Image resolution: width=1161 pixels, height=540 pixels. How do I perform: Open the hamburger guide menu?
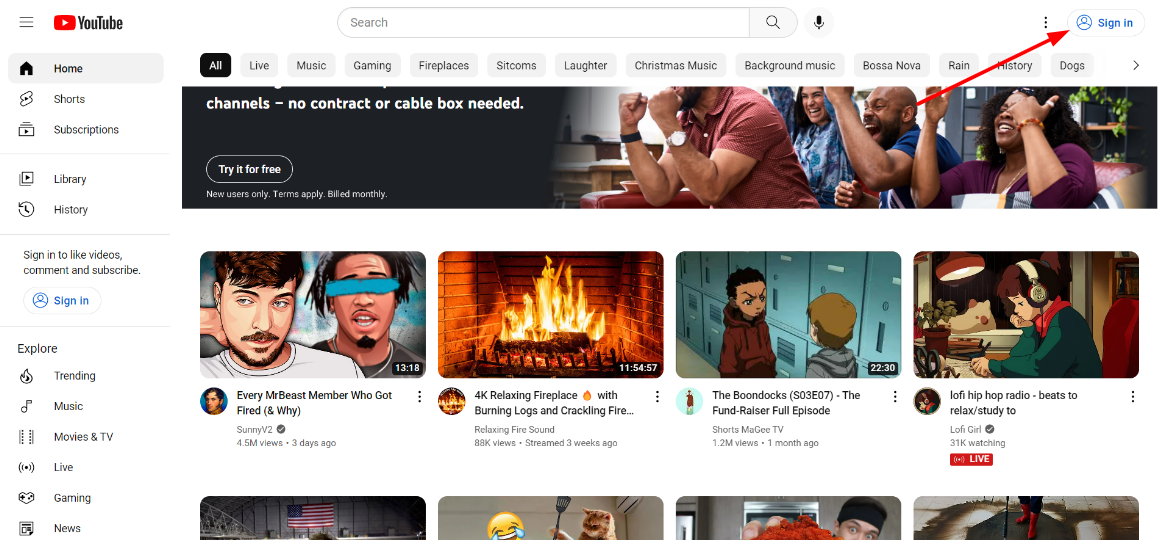coord(26,22)
